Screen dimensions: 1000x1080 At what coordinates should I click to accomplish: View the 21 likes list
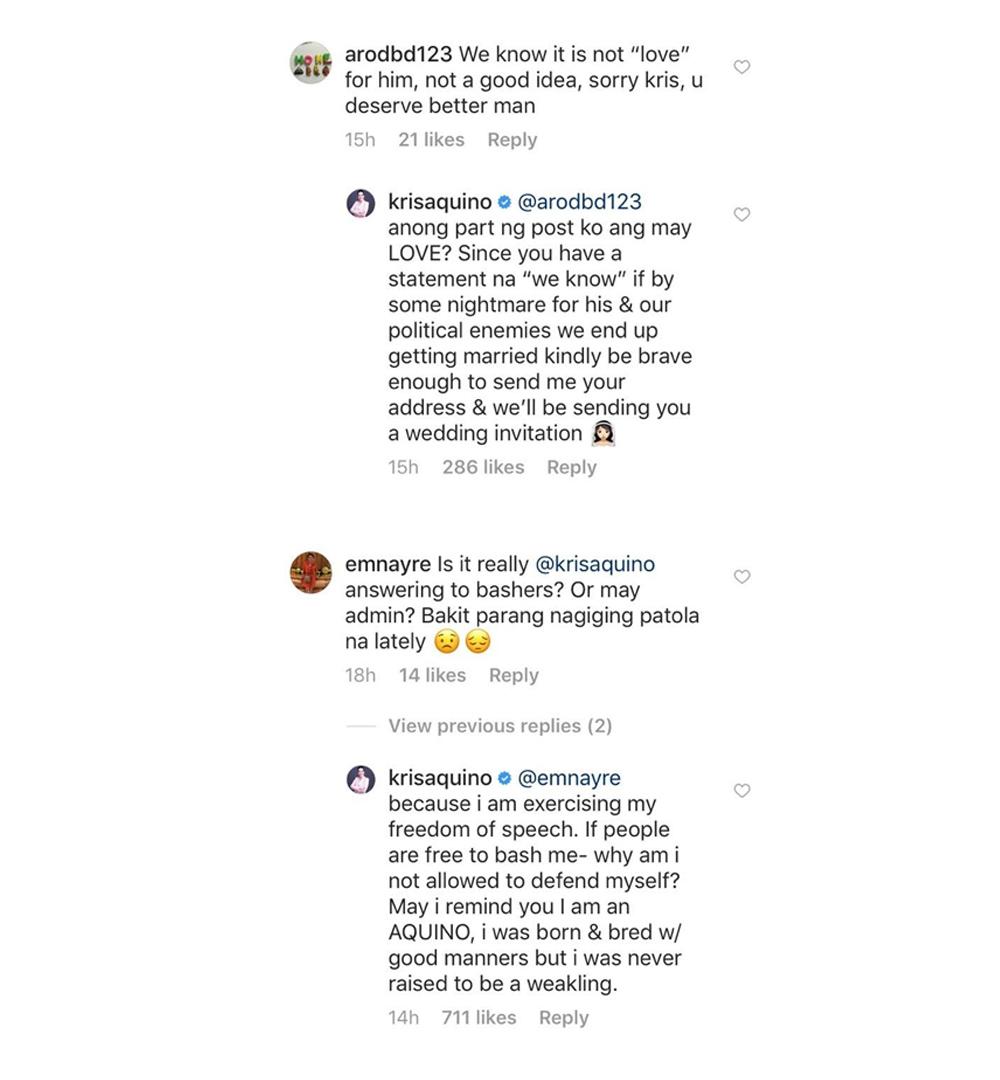[431, 140]
